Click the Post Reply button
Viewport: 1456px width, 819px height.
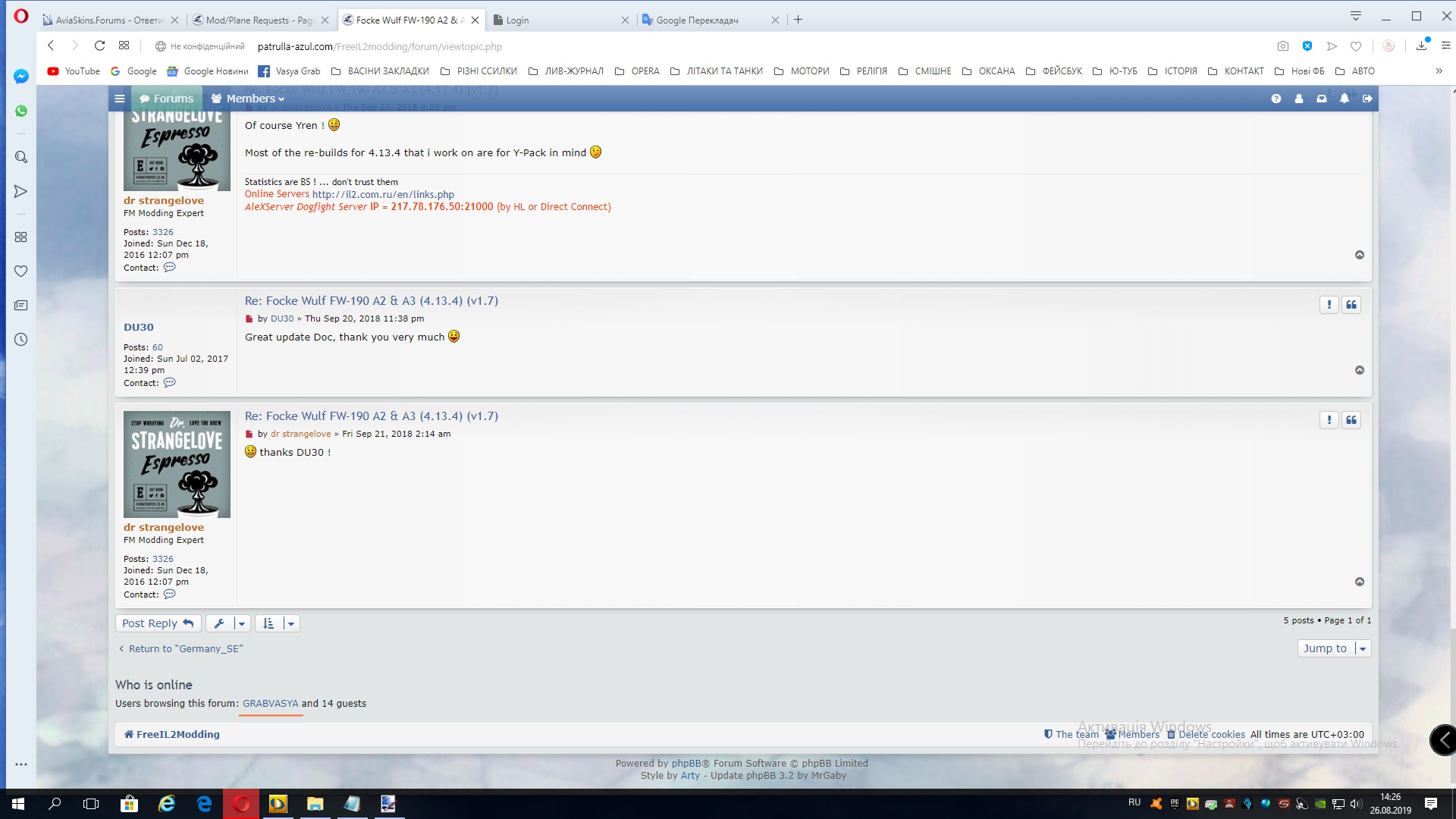(x=158, y=623)
